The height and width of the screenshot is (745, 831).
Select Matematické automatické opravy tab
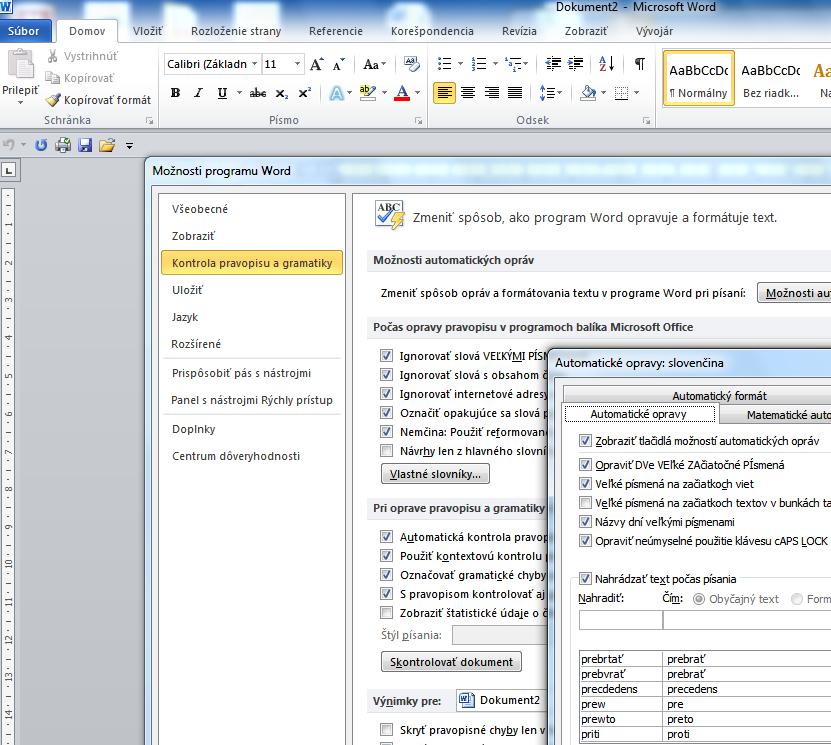(x=775, y=415)
